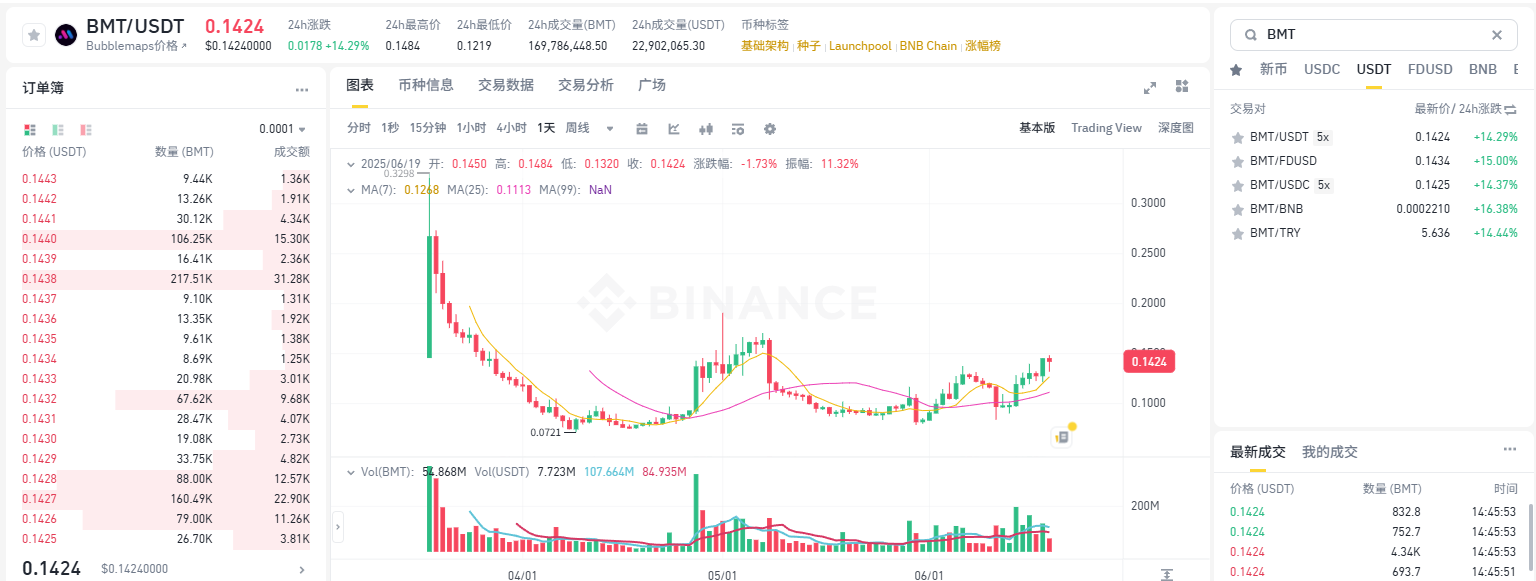Clear the BMT search field
The width and height of the screenshot is (1536, 581).
point(1497,35)
